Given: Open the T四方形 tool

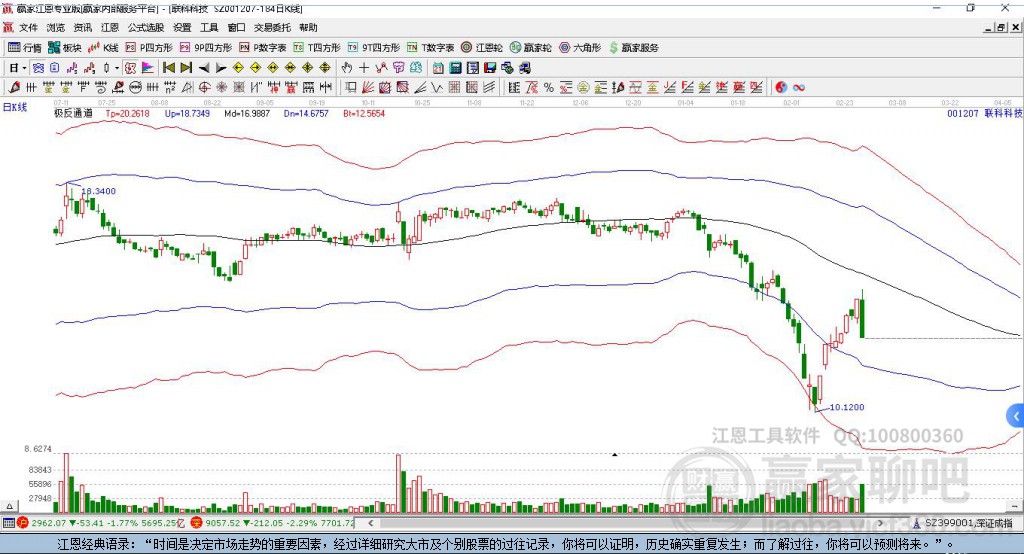Looking at the screenshot, I should (x=317, y=48).
